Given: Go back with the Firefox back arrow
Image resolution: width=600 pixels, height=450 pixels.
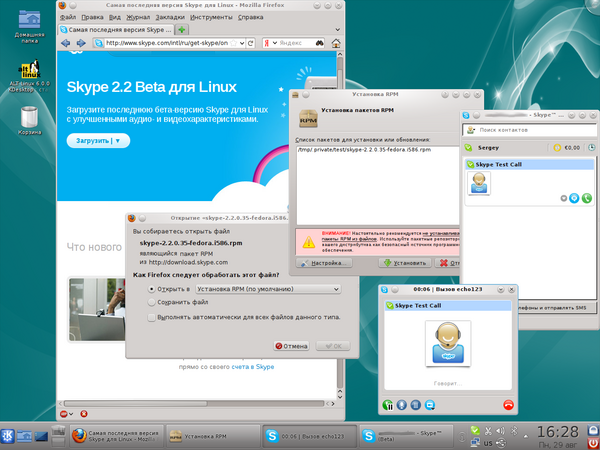Looking at the screenshot, I should 65,43.
